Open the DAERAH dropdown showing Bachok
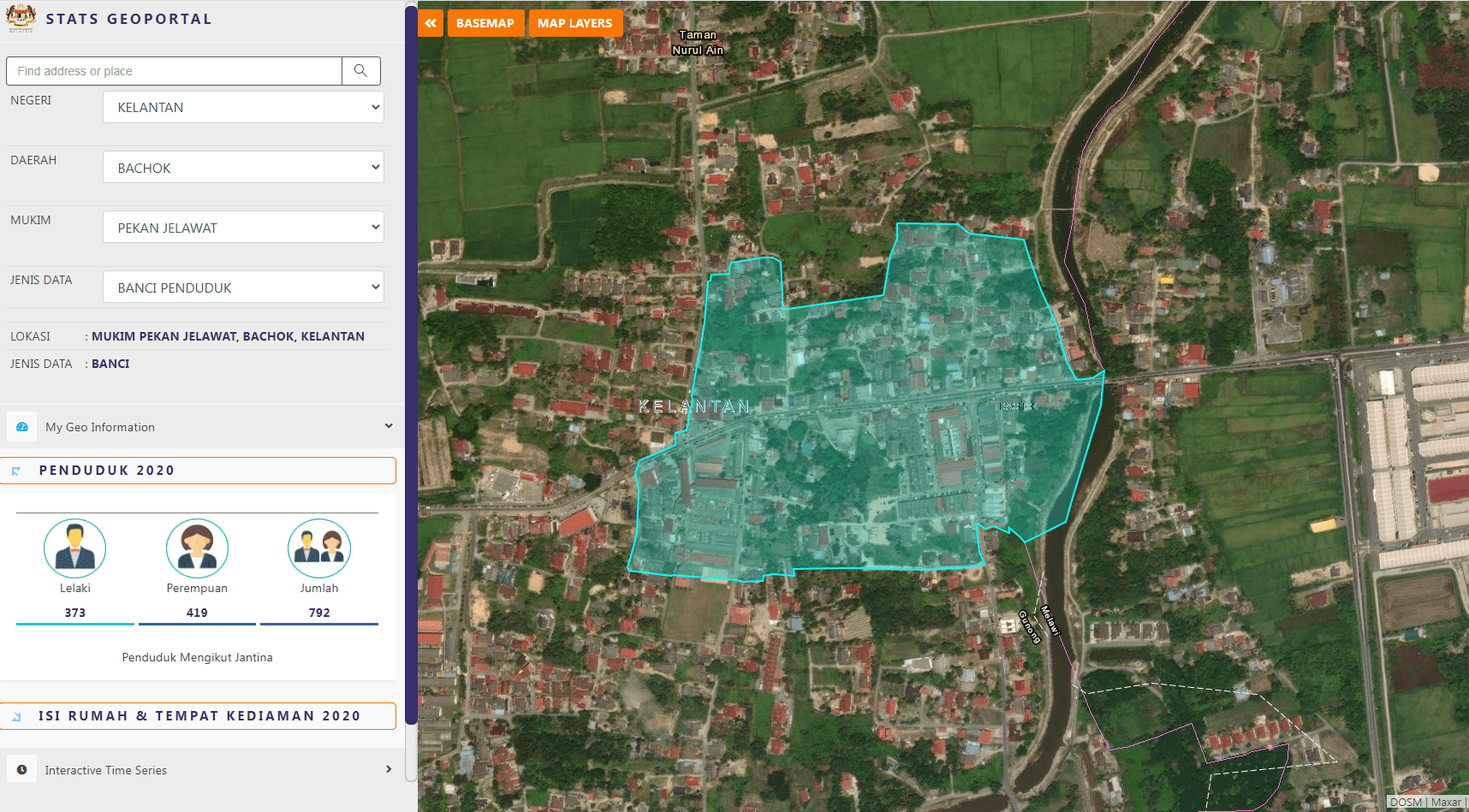This screenshot has height=812, width=1469. click(x=243, y=168)
